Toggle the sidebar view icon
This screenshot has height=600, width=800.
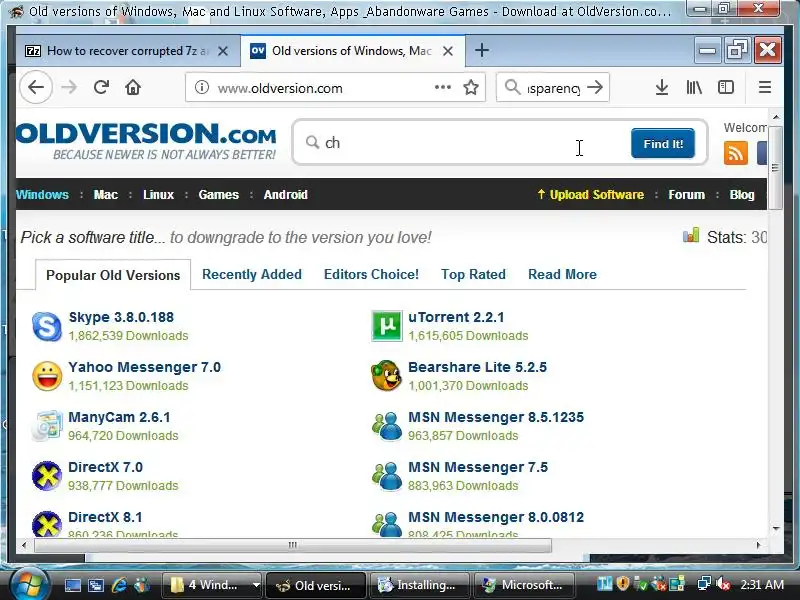(x=726, y=87)
